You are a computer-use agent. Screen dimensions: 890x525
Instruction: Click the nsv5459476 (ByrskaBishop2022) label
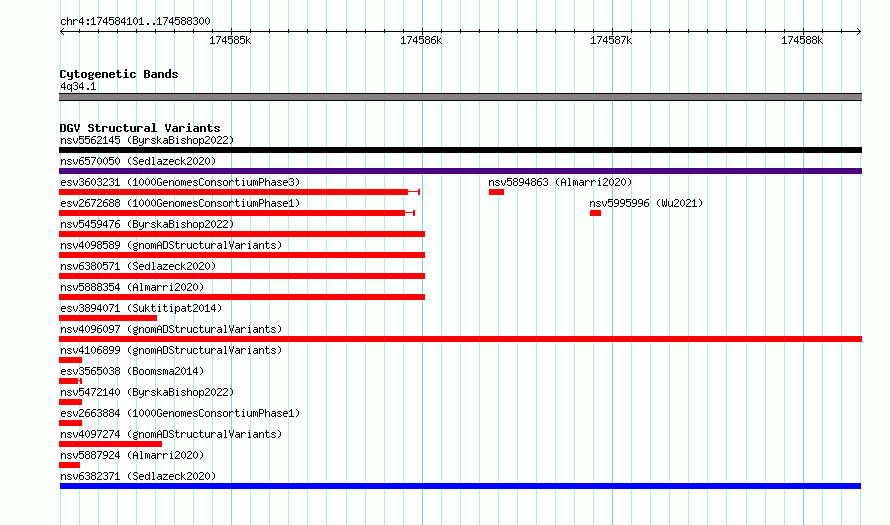pyautogui.click(x=147, y=224)
